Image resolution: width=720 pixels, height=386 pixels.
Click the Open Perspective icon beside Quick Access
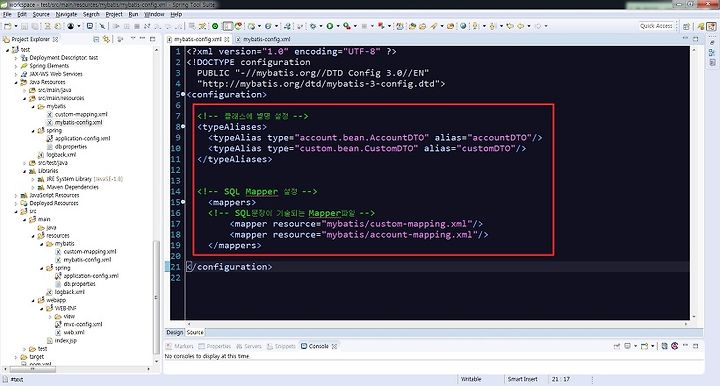click(x=686, y=26)
